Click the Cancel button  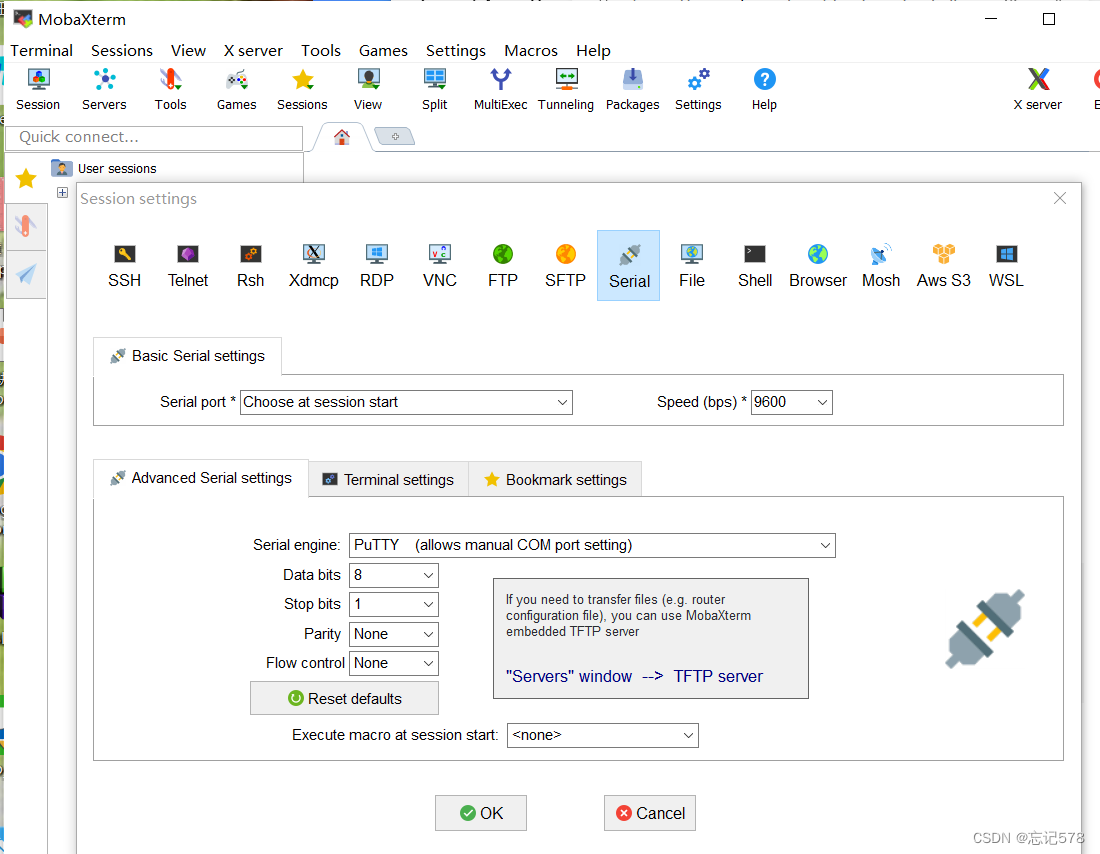pos(650,813)
